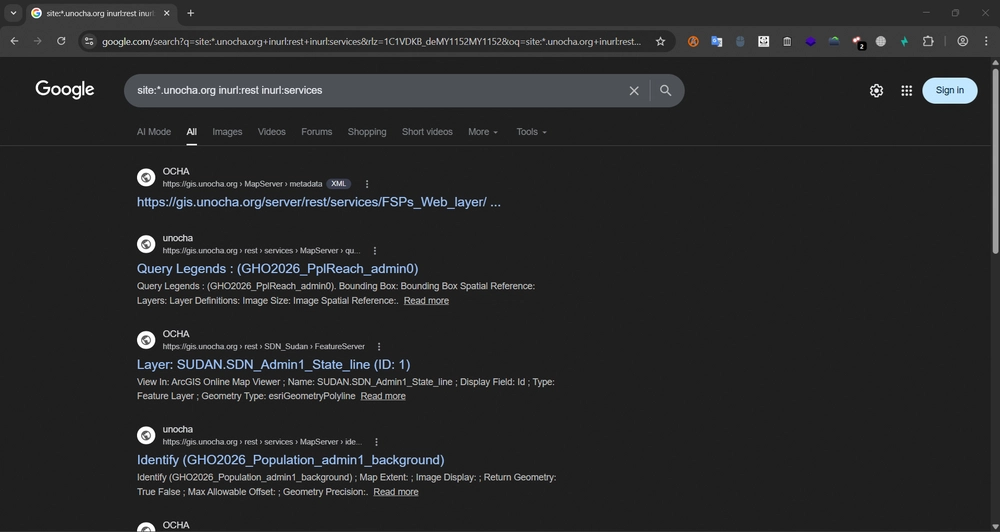Switch to Shopping tab

[367, 131]
